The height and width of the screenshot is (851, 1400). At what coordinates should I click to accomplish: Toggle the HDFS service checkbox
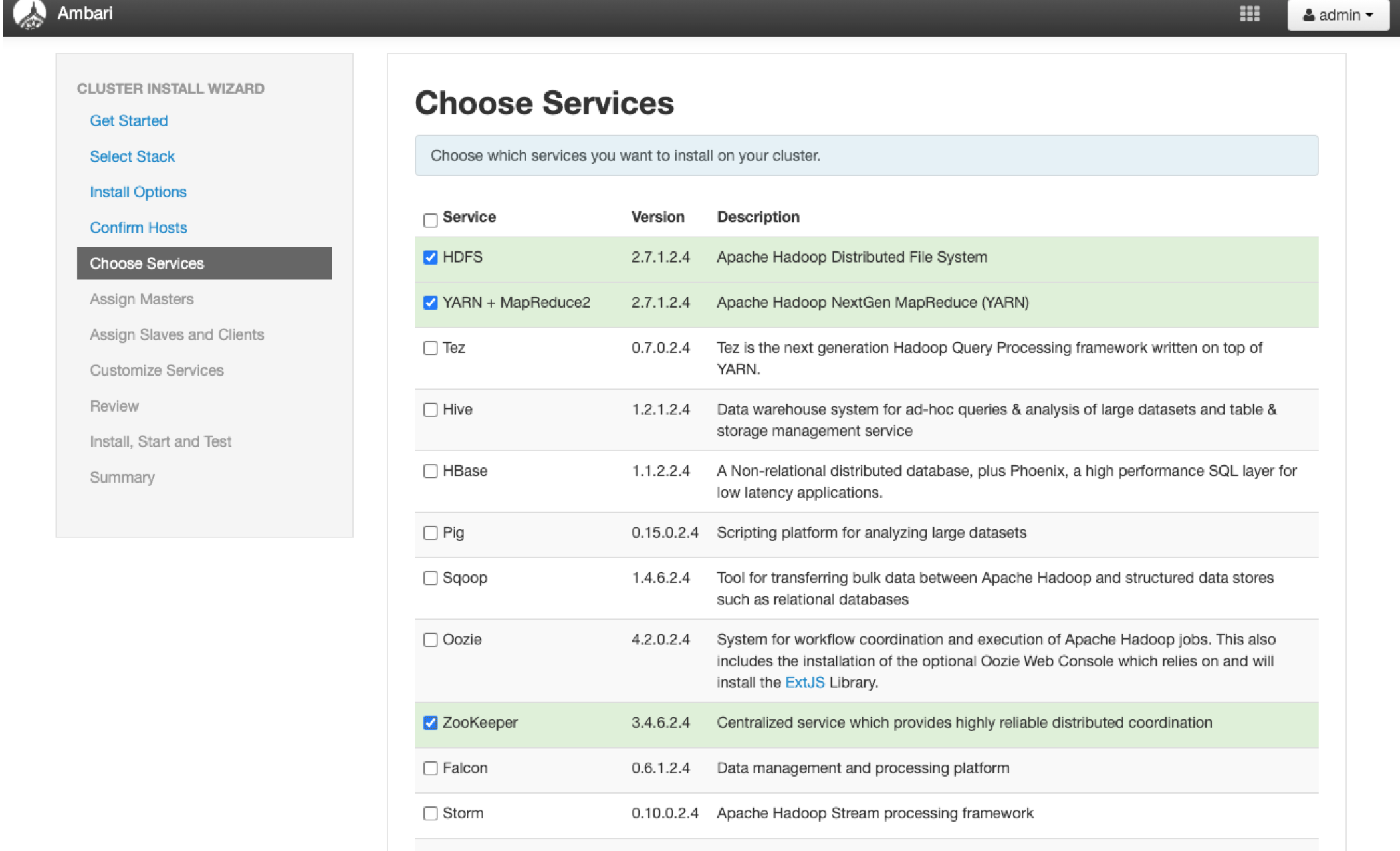(429, 256)
